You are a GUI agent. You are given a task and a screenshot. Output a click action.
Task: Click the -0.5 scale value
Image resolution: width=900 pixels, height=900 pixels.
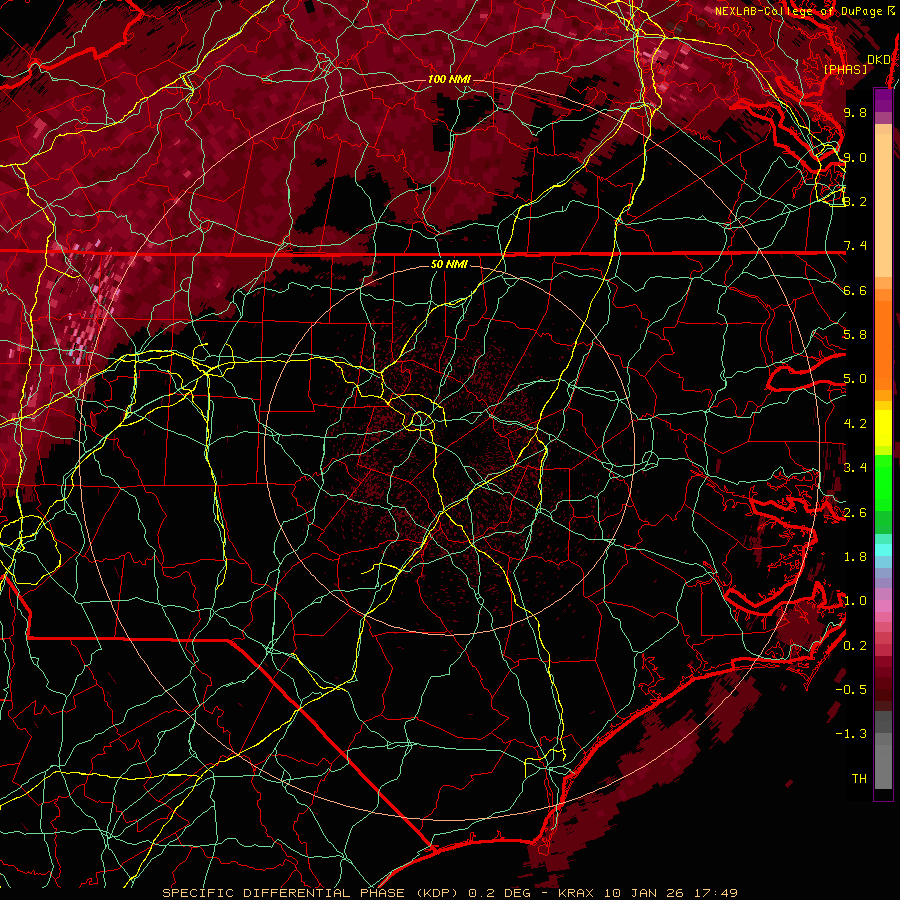(x=851, y=690)
